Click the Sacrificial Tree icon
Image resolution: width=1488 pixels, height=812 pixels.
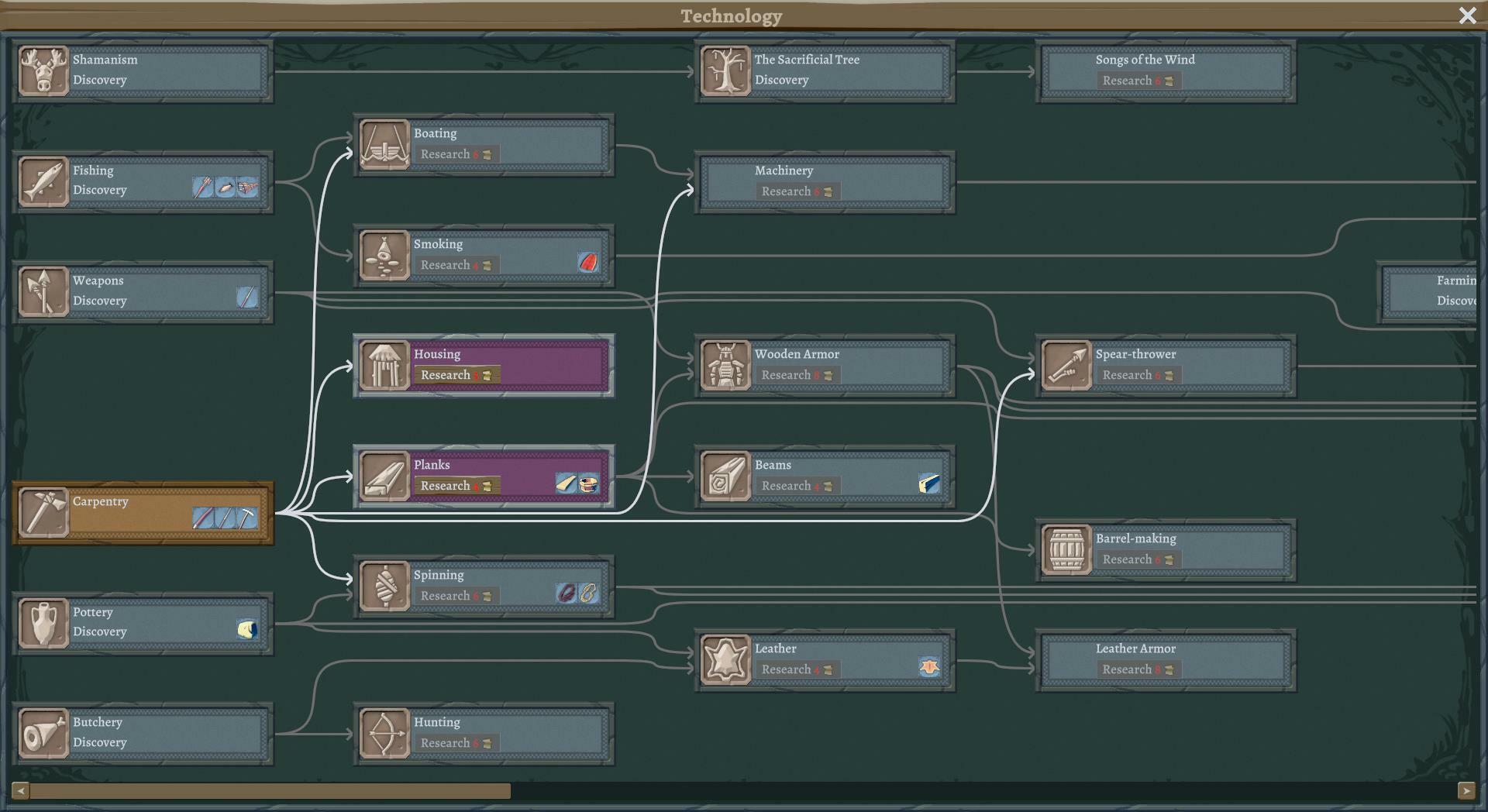(x=725, y=71)
